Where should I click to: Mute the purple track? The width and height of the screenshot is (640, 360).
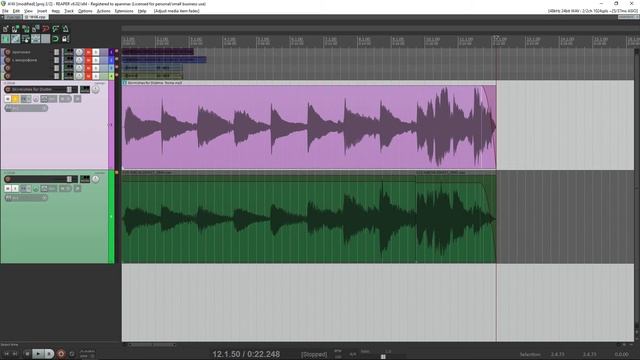point(8,99)
